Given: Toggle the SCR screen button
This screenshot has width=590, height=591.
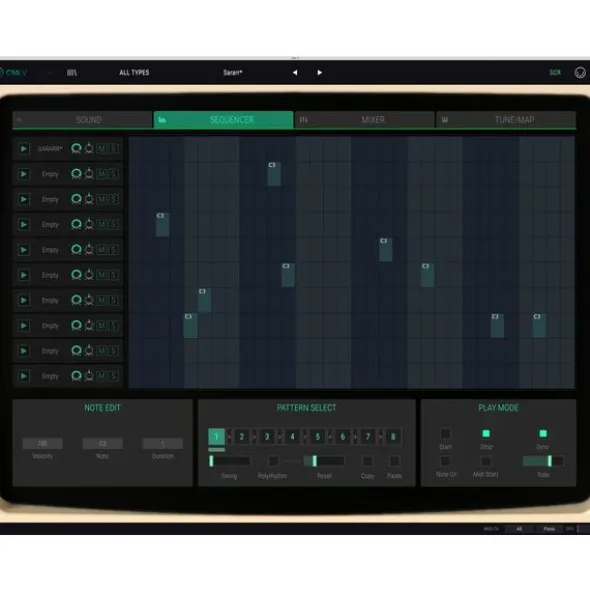Looking at the screenshot, I should click(x=555, y=72).
